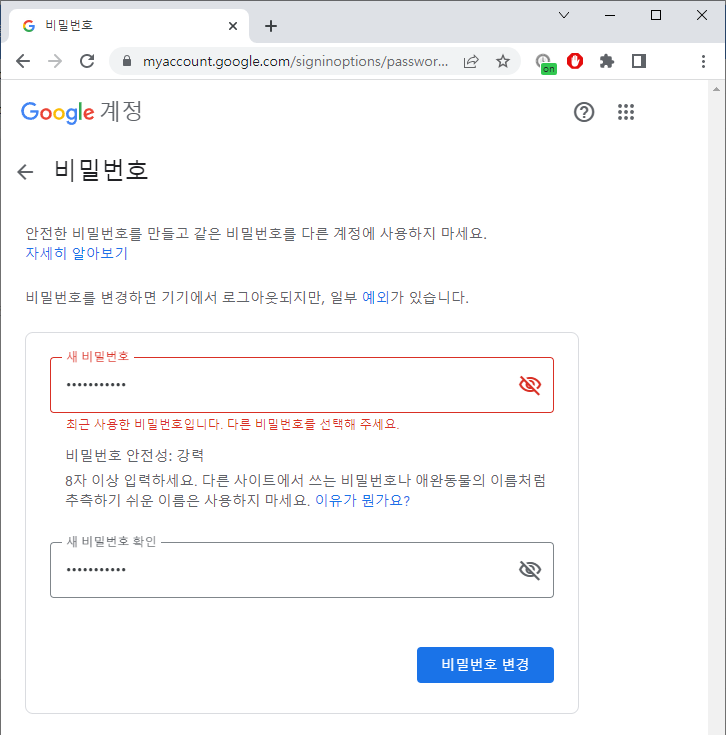This screenshot has height=735, width=726.
Task: Click the 비밀번호 안전성: 강력 text
Action: pyautogui.click(x=135, y=455)
